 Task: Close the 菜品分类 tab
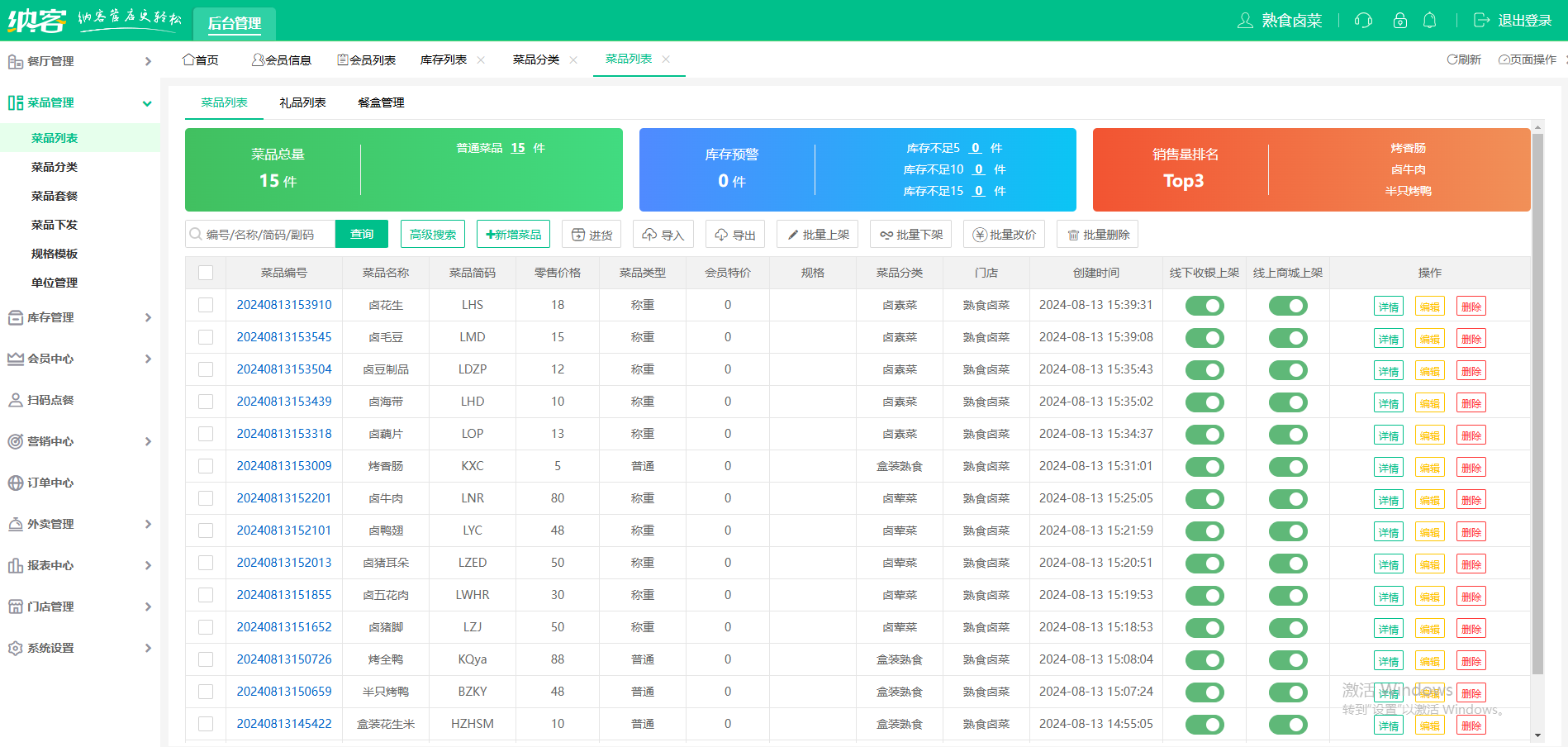click(573, 59)
